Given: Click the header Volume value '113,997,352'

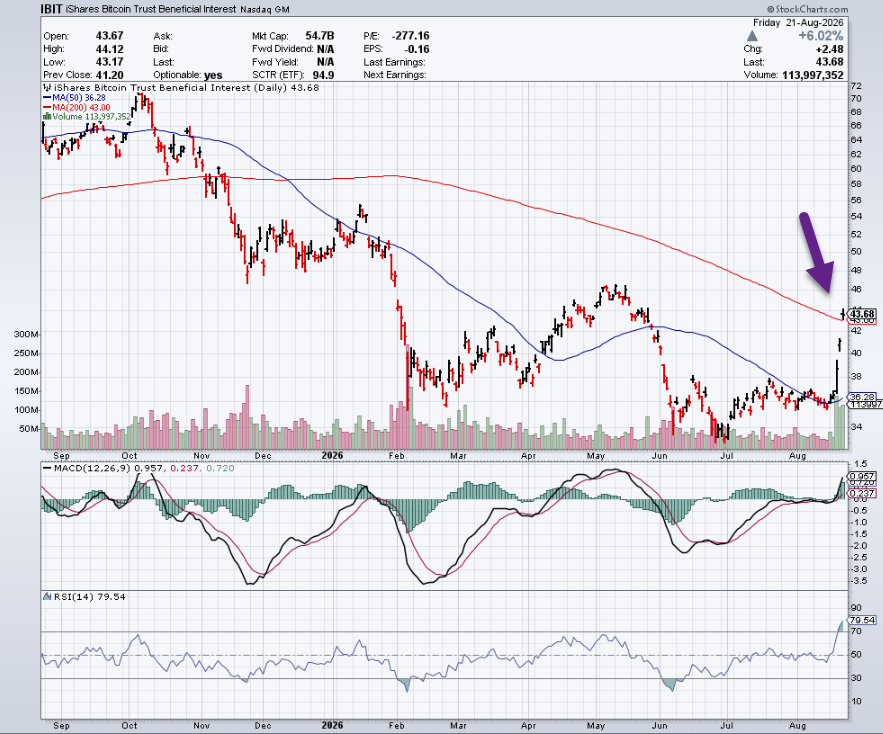Looking at the screenshot, I should tap(813, 75).
